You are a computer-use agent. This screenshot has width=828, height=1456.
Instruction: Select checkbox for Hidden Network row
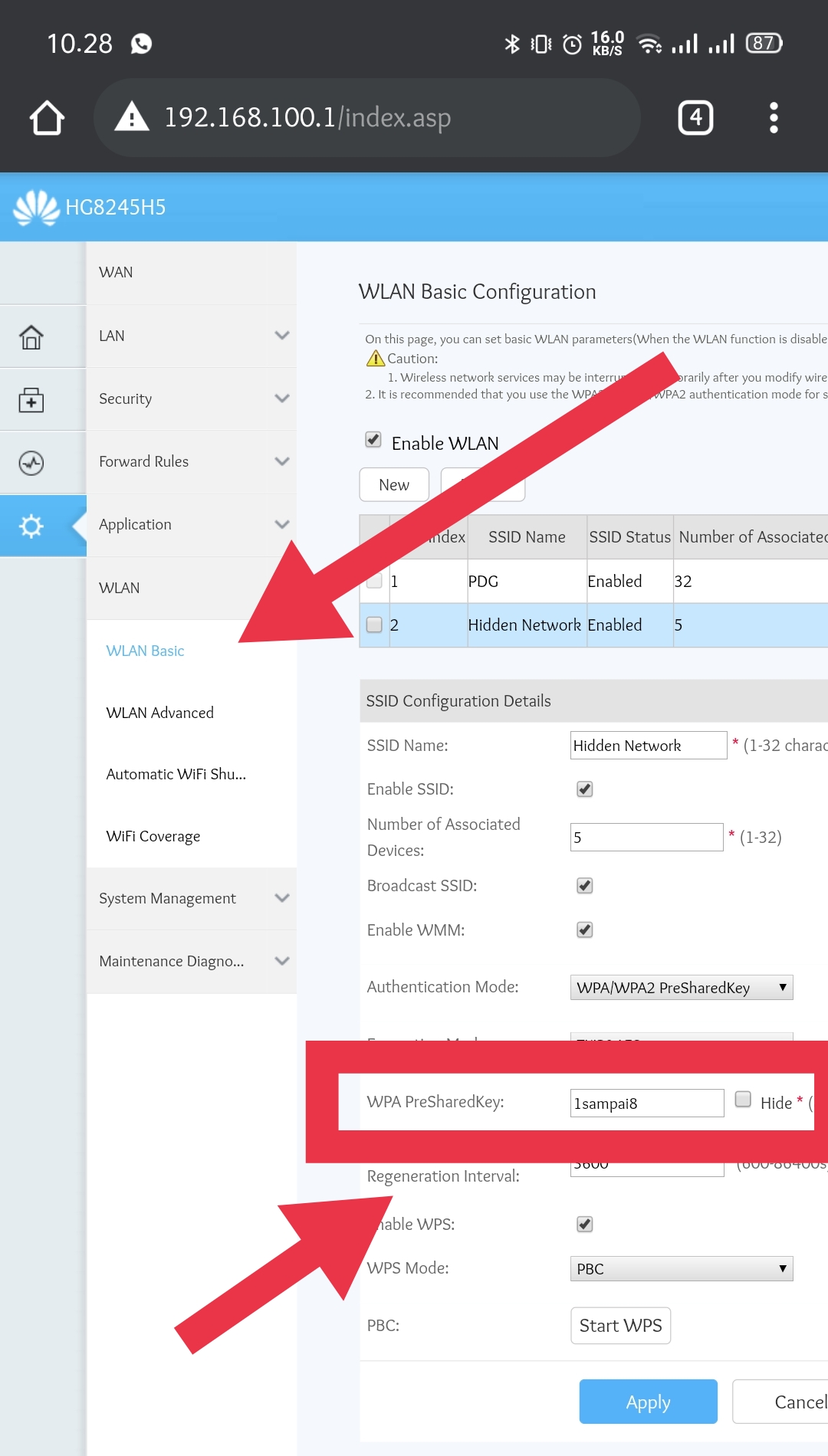[x=374, y=625]
